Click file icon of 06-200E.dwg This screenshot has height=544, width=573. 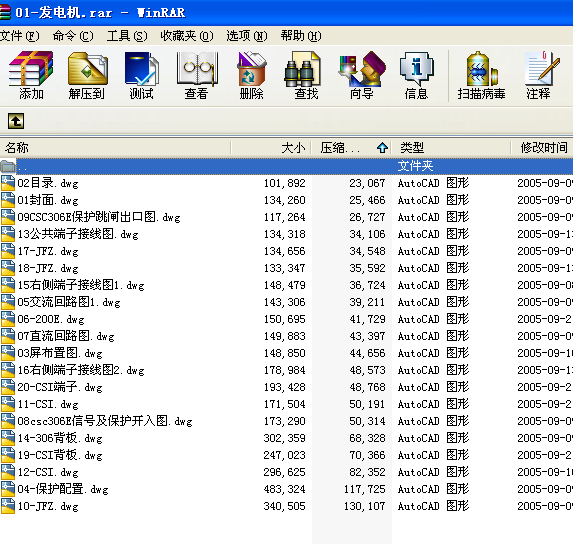tap(8, 319)
